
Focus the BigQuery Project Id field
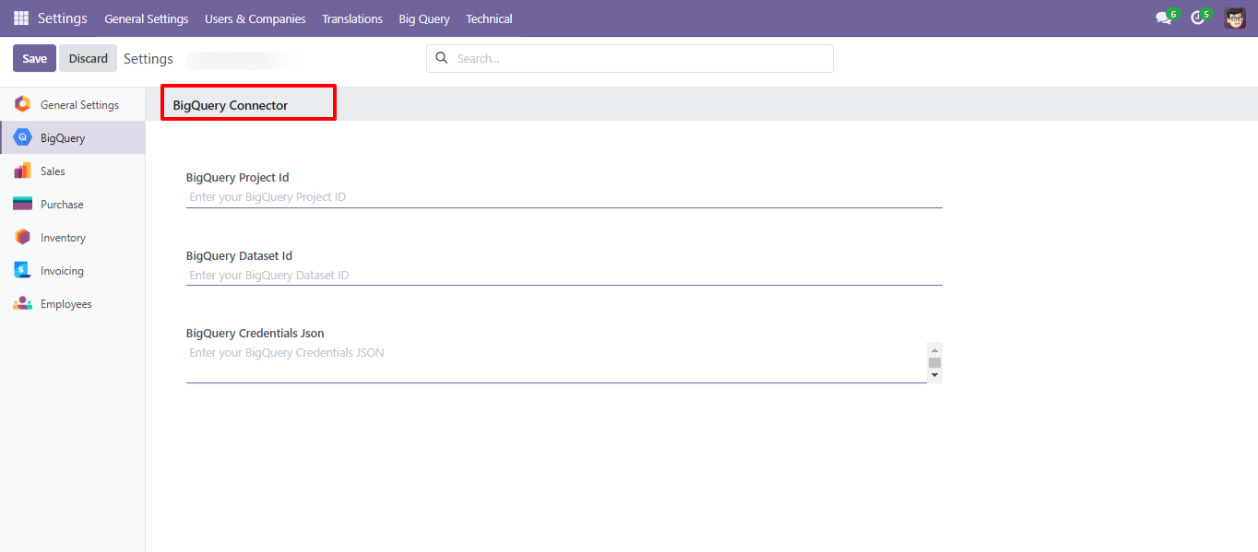pos(564,197)
